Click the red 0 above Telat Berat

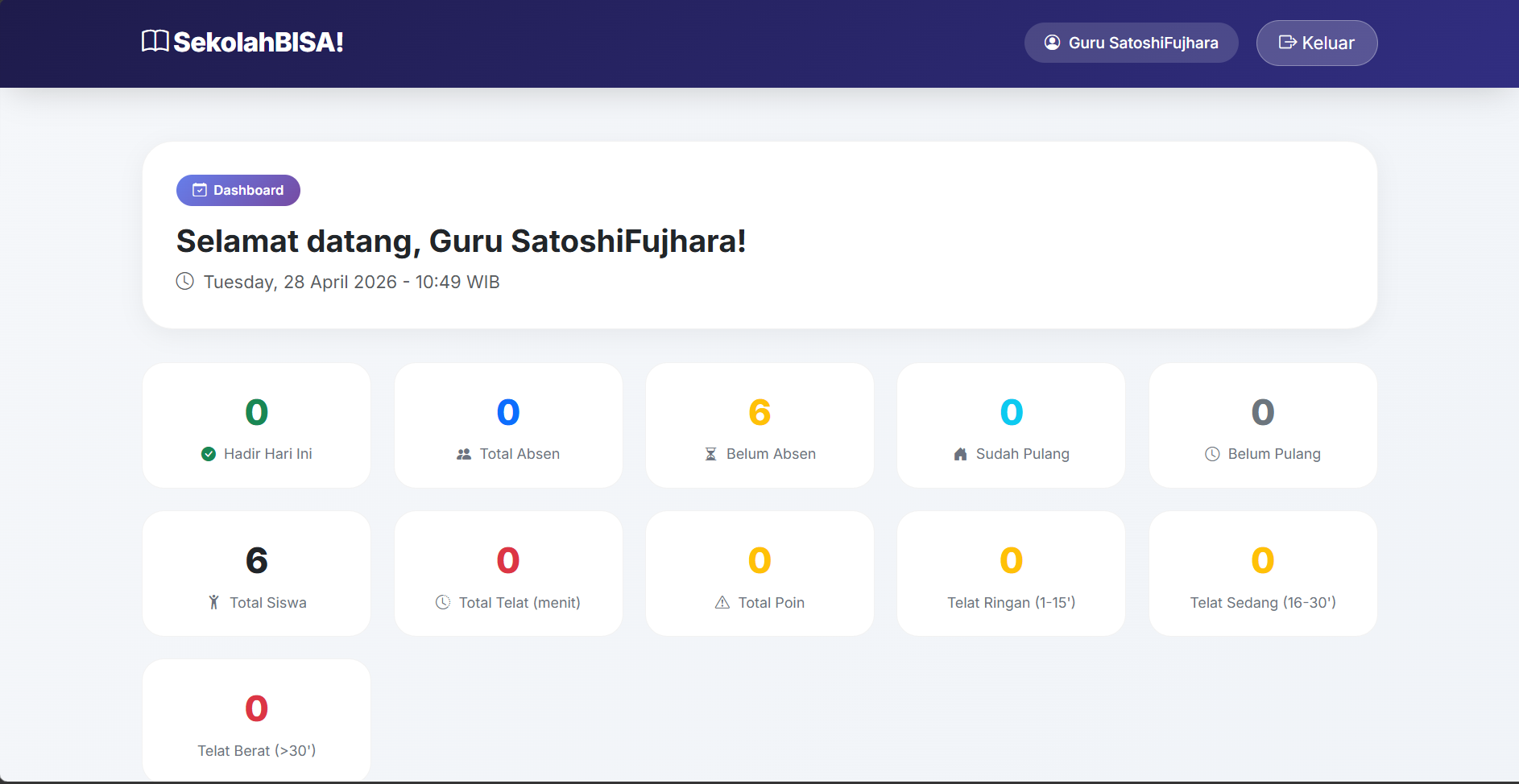click(257, 708)
